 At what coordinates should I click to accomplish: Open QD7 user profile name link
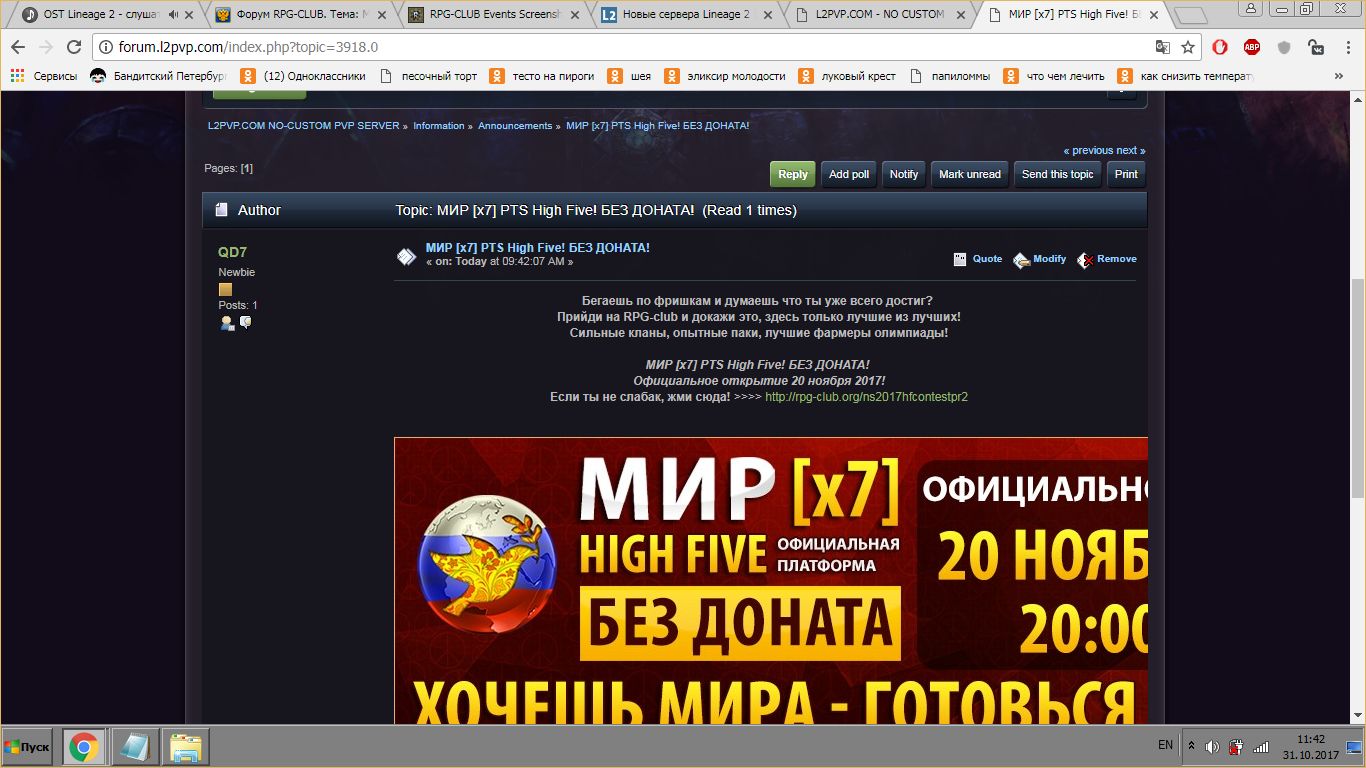[x=232, y=252]
